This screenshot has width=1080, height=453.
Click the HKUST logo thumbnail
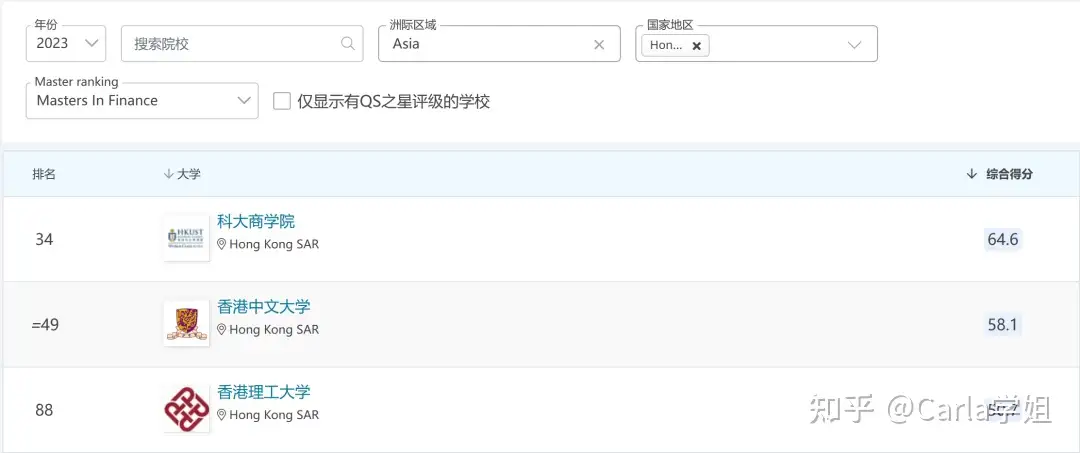(x=186, y=238)
